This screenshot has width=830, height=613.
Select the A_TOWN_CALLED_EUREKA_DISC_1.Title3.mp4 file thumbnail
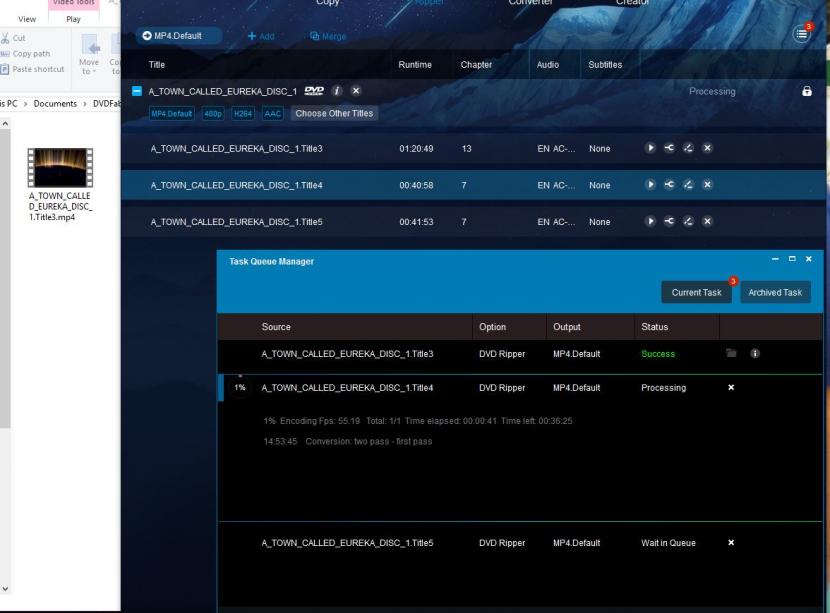(x=60, y=167)
